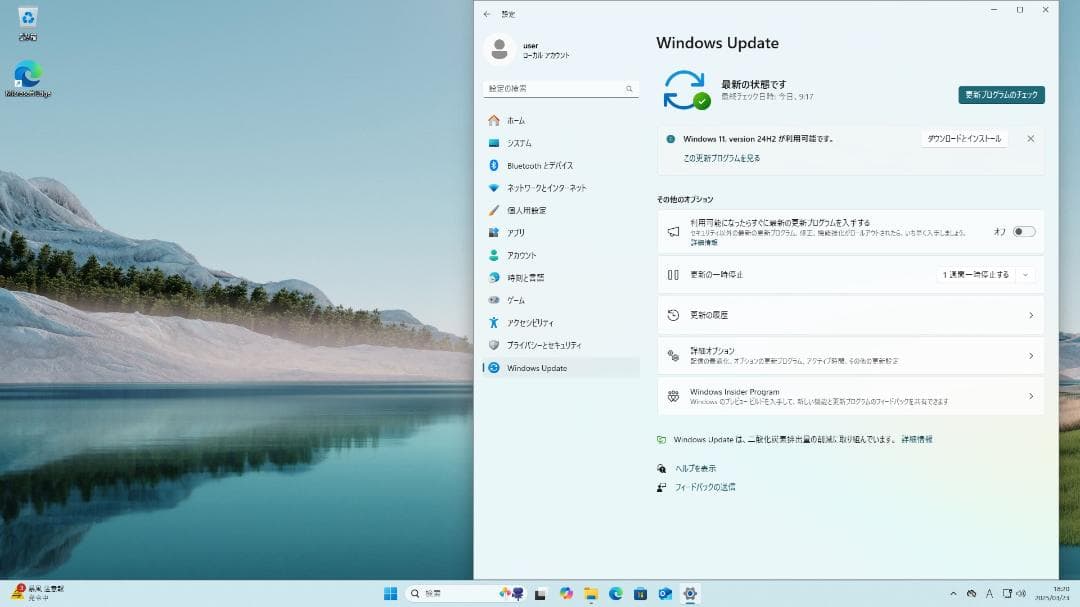Click the 個人用設定 paintbrush icon
The width and height of the screenshot is (1080, 607).
pyautogui.click(x=494, y=209)
